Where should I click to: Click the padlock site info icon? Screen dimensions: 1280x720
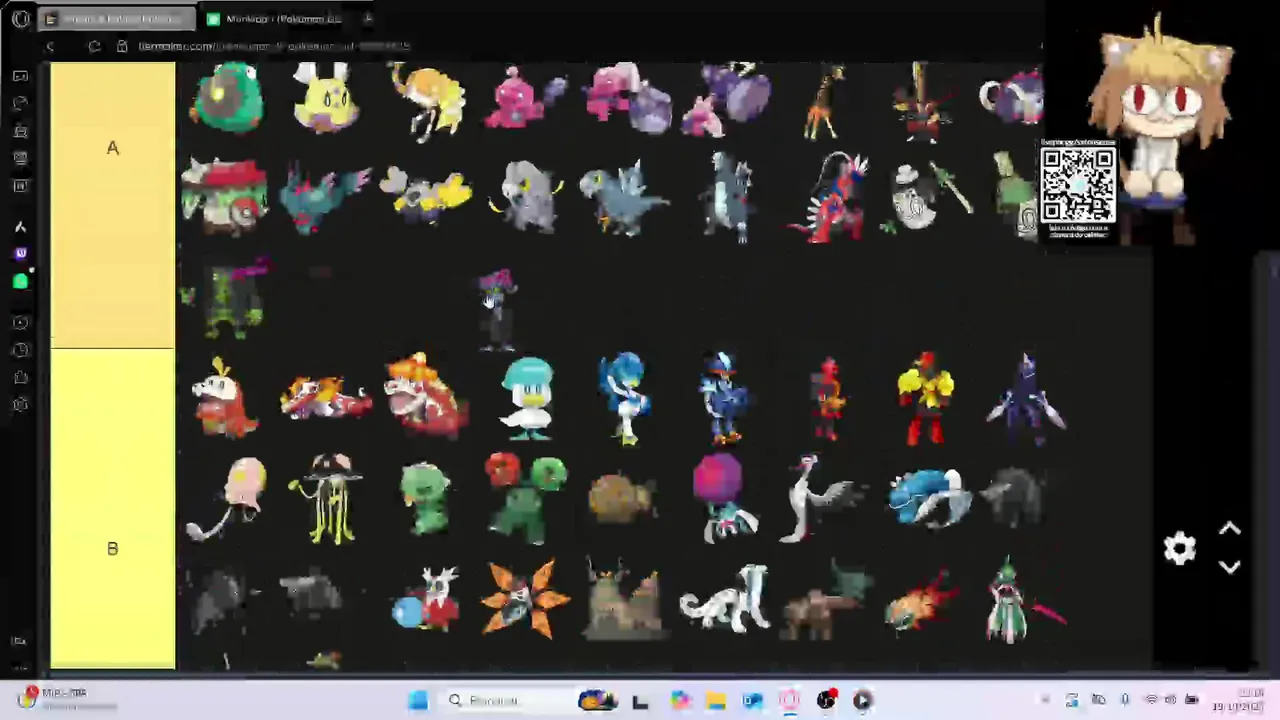click(122, 46)
